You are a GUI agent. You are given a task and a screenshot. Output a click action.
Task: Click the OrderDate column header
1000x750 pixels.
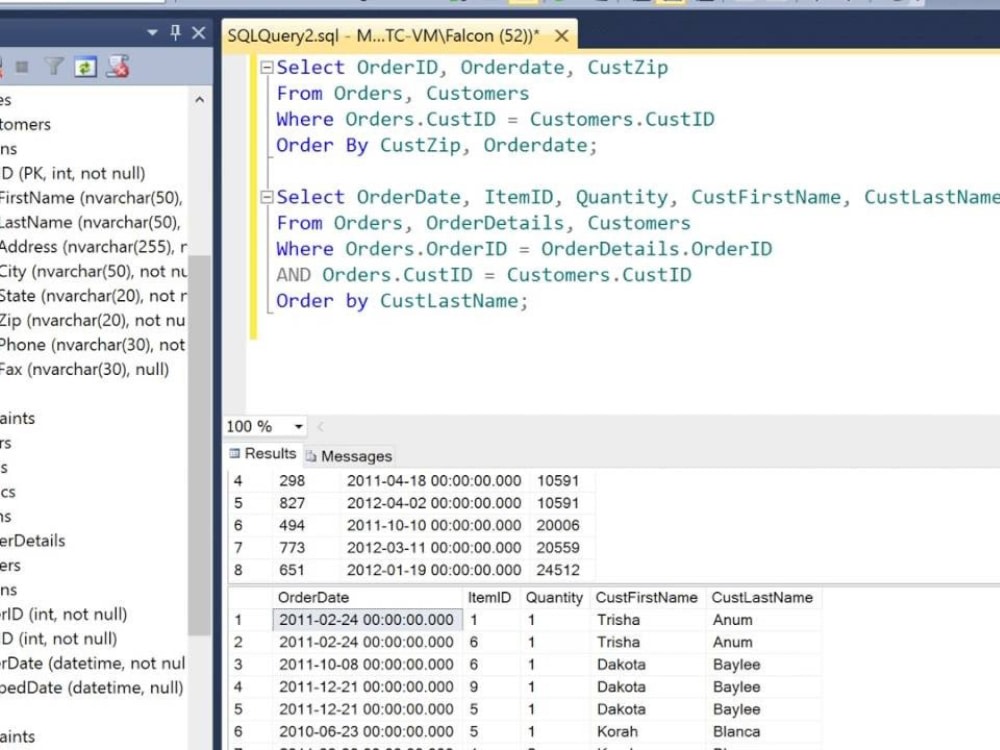click(x=367, y=598)
